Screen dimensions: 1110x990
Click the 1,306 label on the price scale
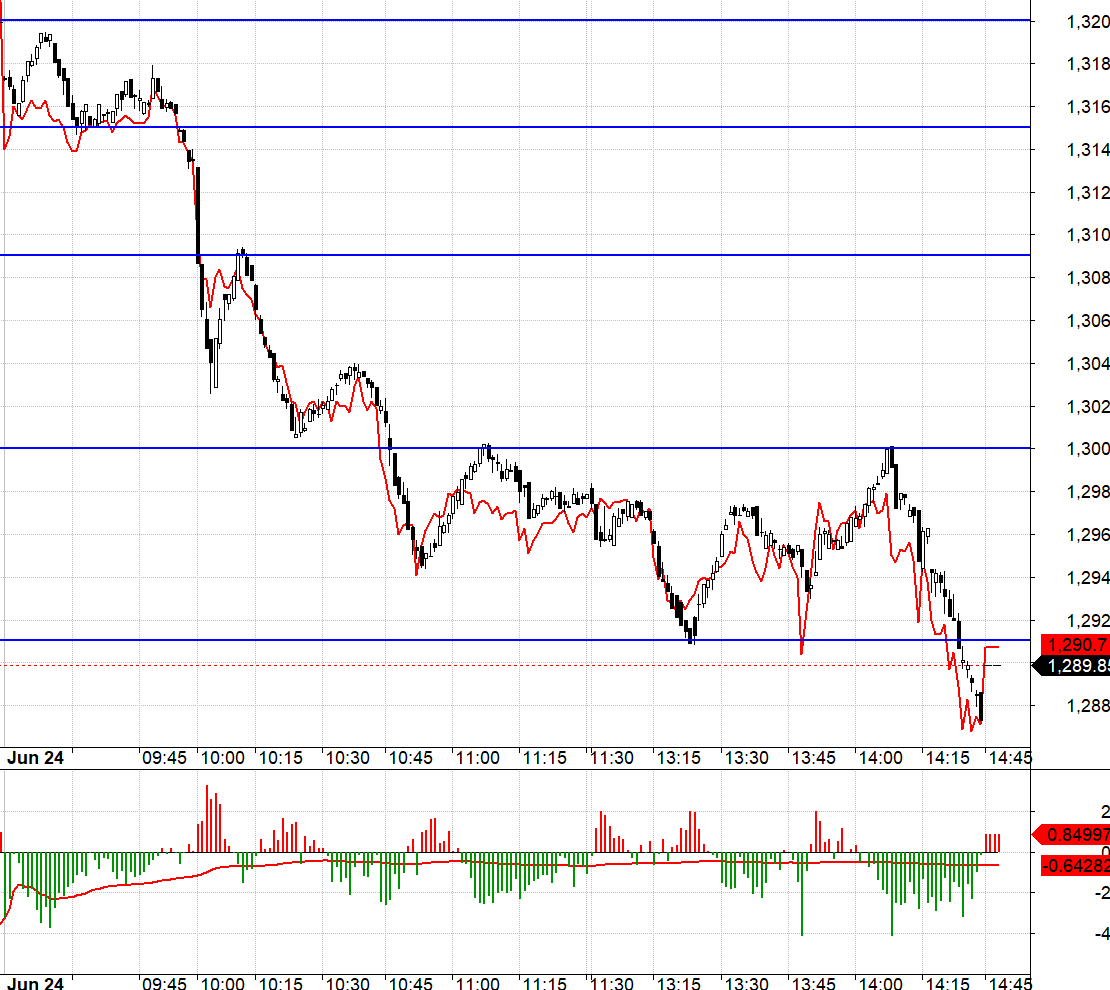[x=1088, y=321]
